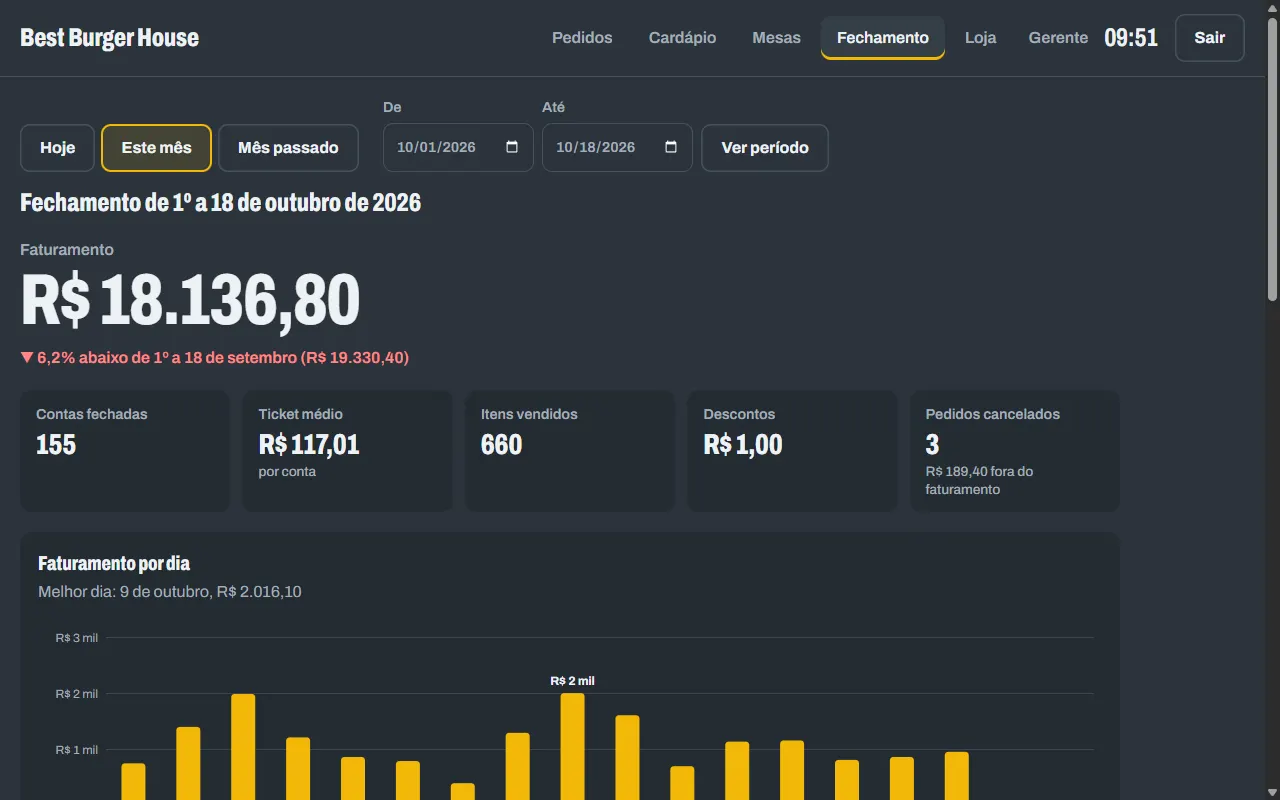Screen dimensions: 1280x800
Task: Open the calendar picker in the Até date field
Action: [671, 147]
